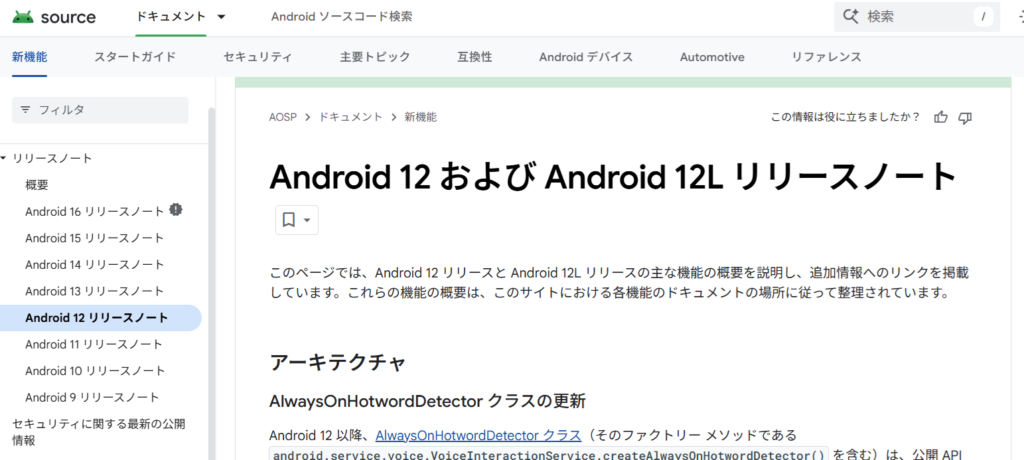The height and width of the screenshot is (460, 1024).
Task: Open the スタートガイド tab
Action: [135, 57]
